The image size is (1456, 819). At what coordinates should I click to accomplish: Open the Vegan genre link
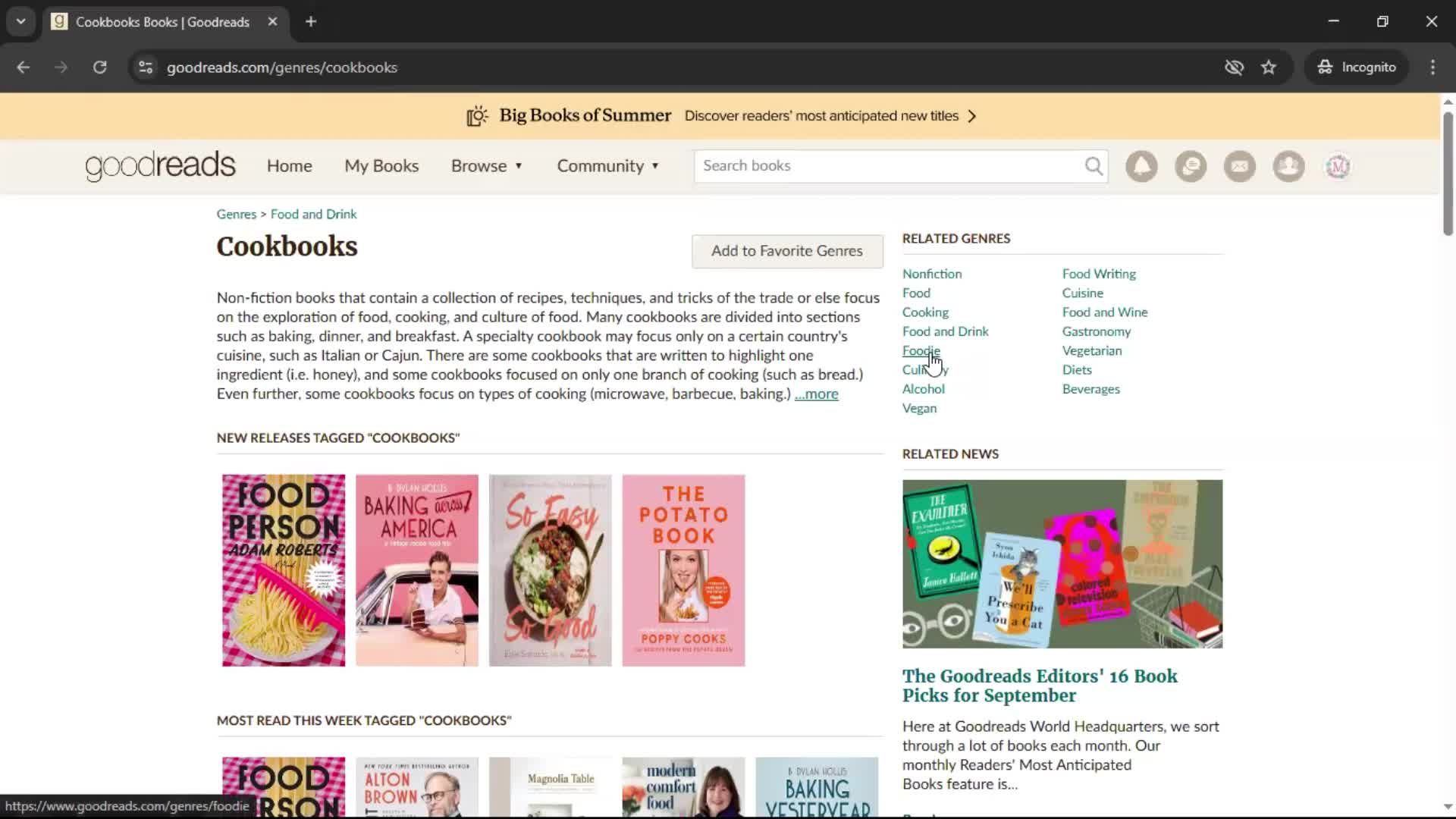919,409
